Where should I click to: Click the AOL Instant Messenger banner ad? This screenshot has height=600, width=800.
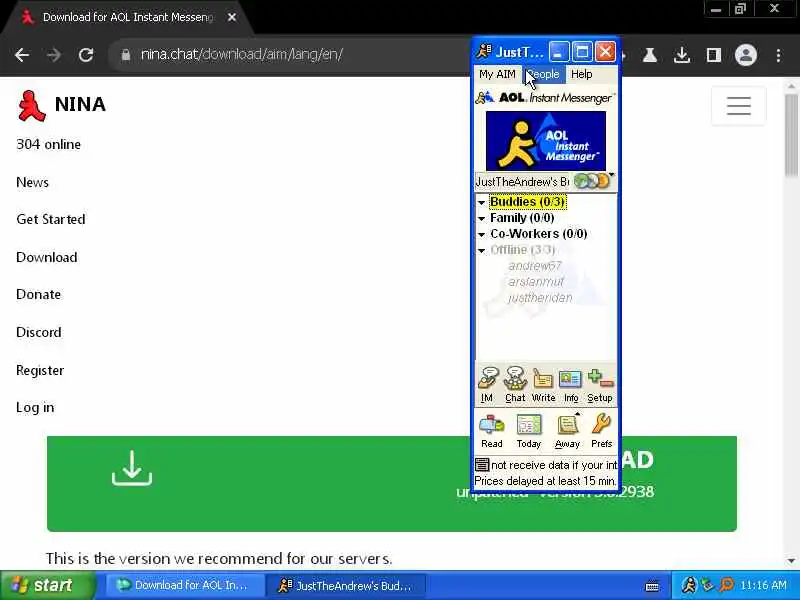click(545, 141)
